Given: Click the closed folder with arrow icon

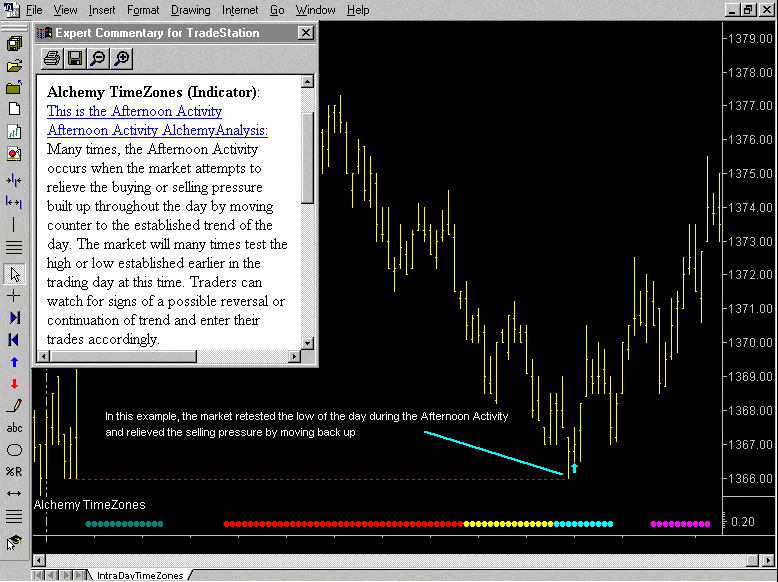Looking at the screenshot, I should click(x=14, y=88).
